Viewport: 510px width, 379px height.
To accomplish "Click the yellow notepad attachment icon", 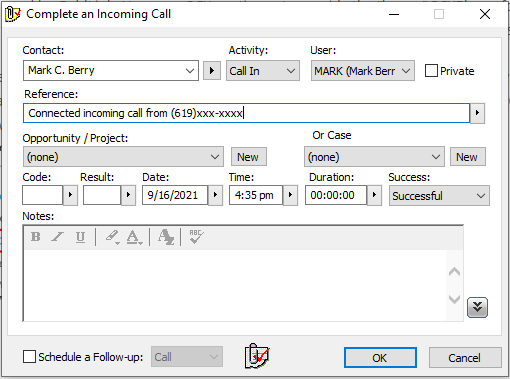I will click(257, 356).
